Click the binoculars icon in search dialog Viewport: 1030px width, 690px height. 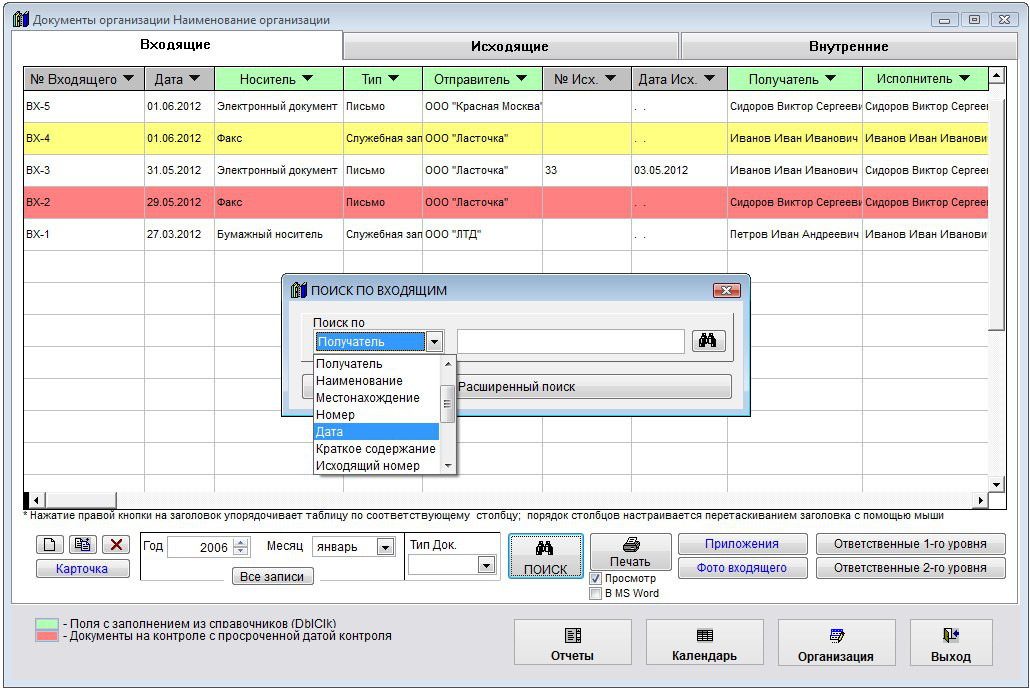tap(707, 341)
